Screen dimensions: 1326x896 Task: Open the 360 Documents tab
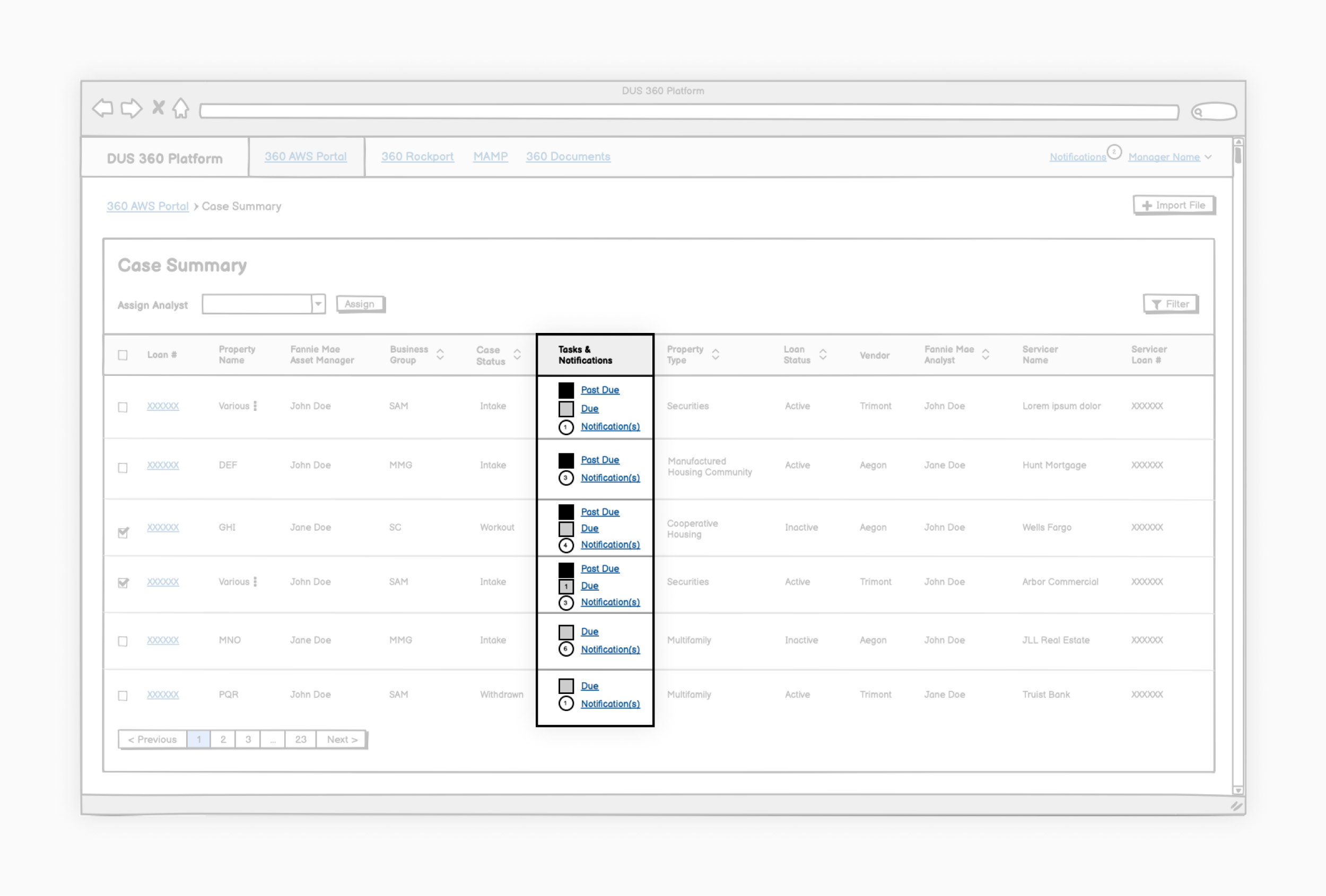(568, 156)
